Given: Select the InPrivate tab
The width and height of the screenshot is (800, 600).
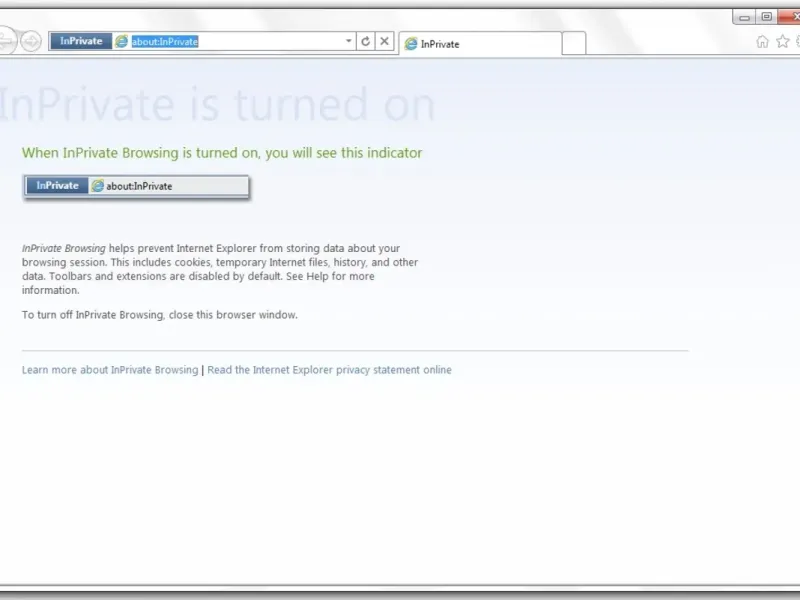Looking at the screenshot, I should [480, 44].
